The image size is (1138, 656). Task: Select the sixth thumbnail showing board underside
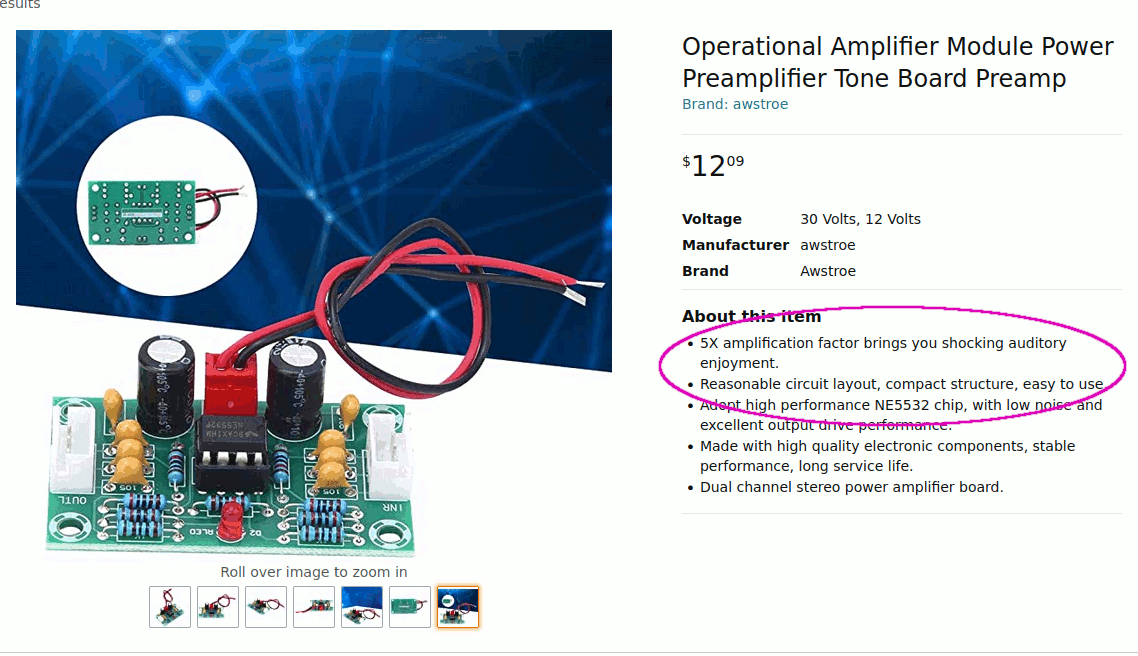tap(409, 607)
